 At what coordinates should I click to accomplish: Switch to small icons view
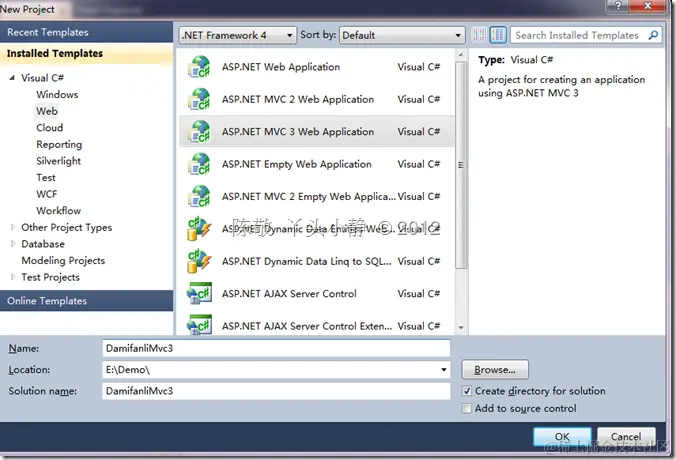coord(479,35)
